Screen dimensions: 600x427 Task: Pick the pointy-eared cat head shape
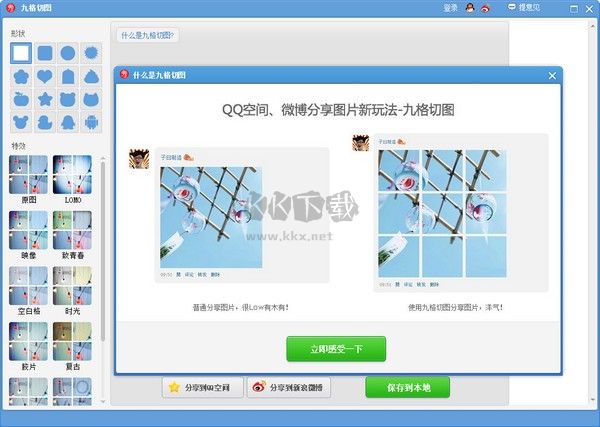point(91,99)
